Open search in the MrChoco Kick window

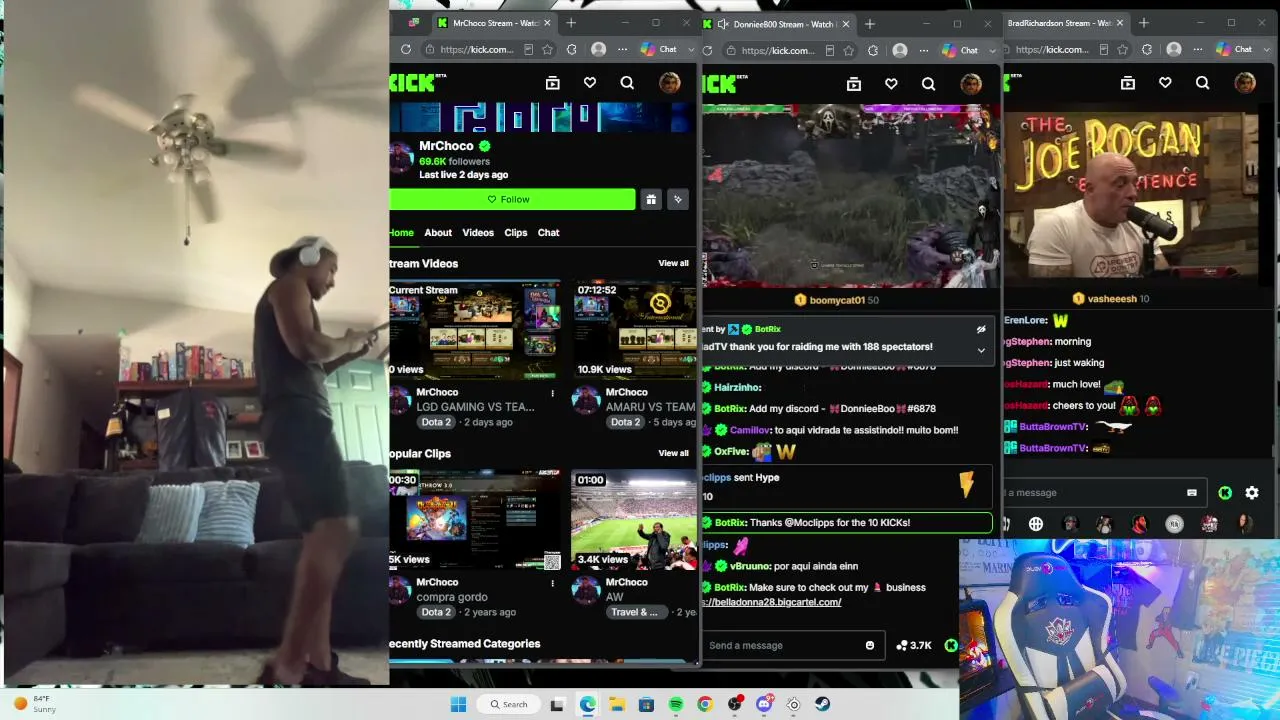click(x=627, y=84)
